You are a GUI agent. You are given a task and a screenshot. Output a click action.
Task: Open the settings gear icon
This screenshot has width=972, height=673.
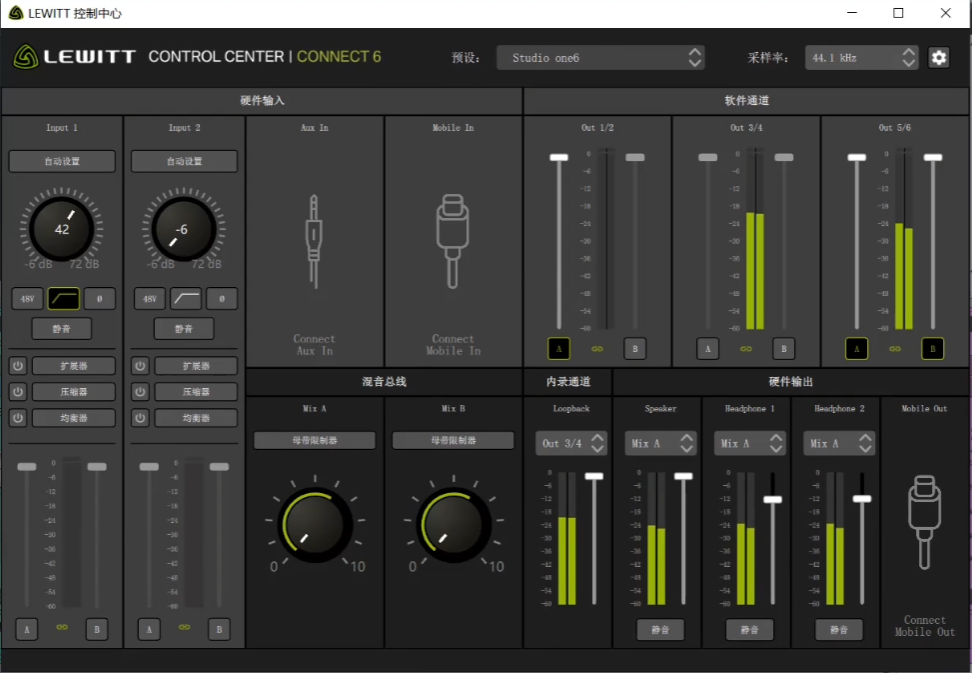point(938,58)
